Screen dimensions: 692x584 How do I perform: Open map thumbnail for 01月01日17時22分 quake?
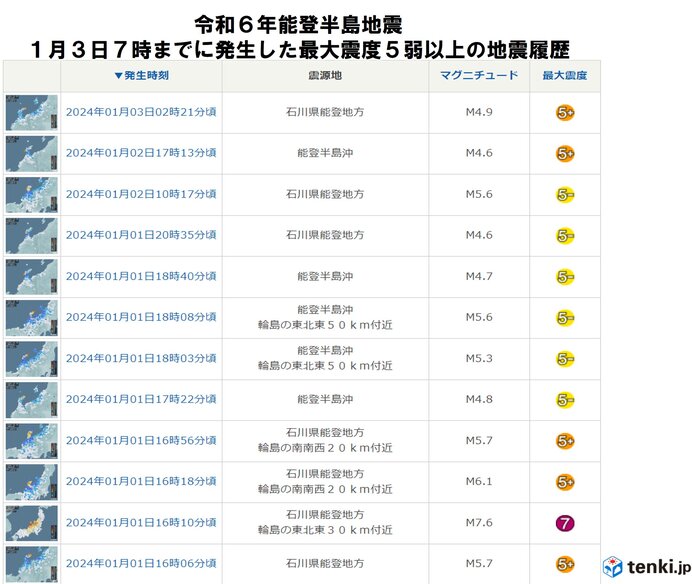[x=31, y=400]
